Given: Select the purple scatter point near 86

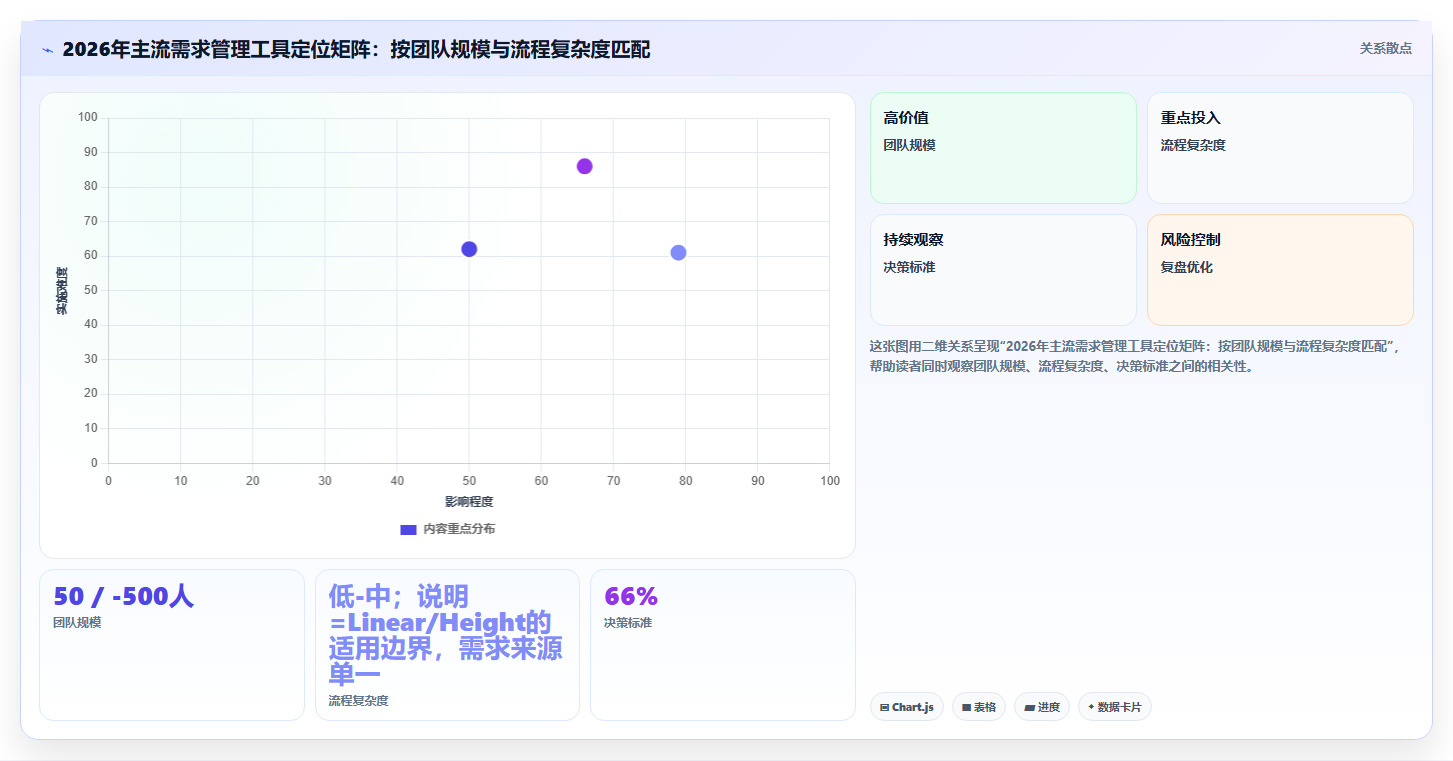Looking at the screenshot, I should [x=584, y=166].
